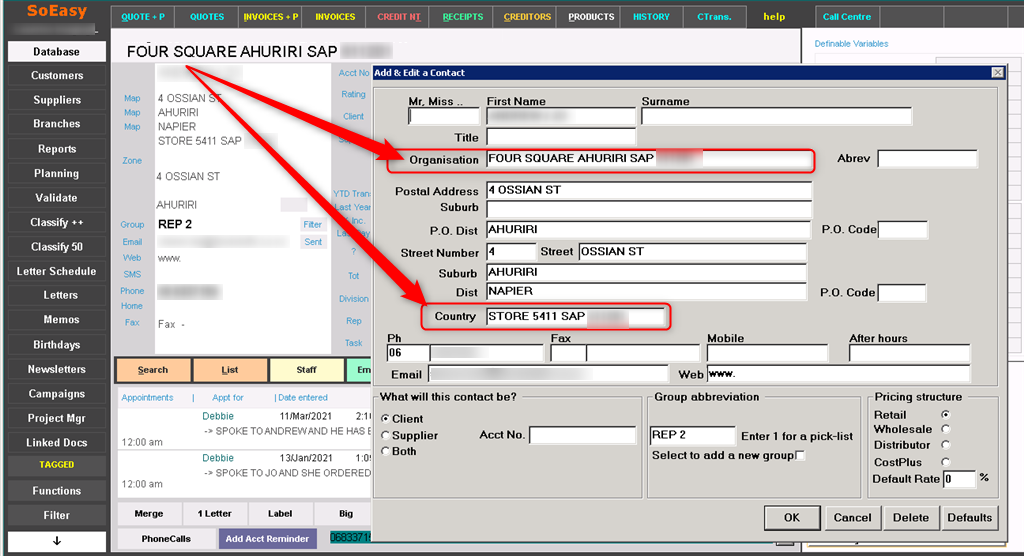Switch to the INVOICES + P tab
The height and width of the screenshot is (556, 1024).
click(x=270, y=17)
